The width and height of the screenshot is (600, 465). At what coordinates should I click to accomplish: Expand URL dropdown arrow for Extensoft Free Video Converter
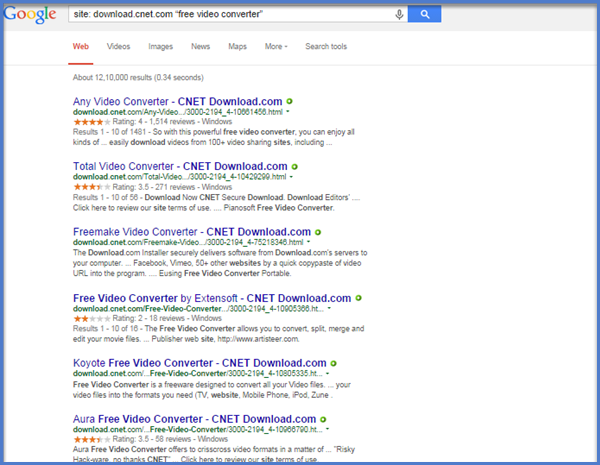point(329,308)
